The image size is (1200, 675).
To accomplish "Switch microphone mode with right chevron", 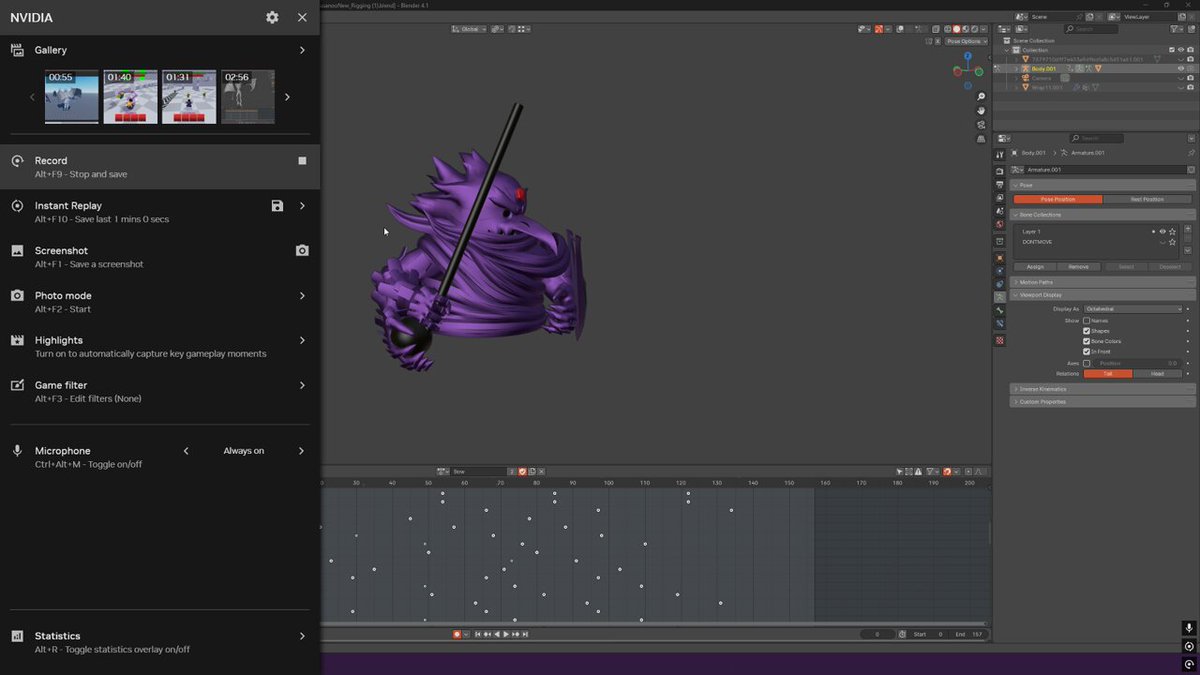I will pos(301,451).
